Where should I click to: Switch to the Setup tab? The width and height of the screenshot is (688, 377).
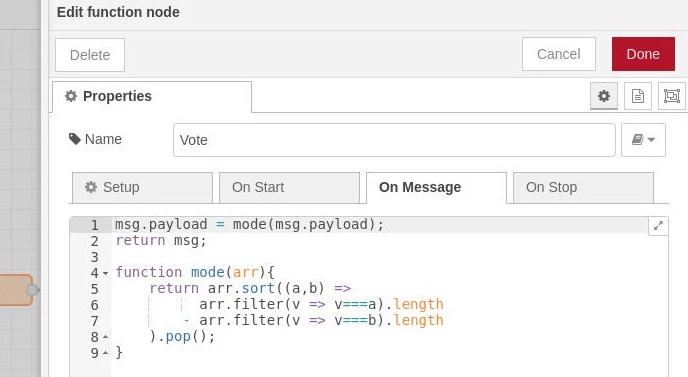pos(142,187)
